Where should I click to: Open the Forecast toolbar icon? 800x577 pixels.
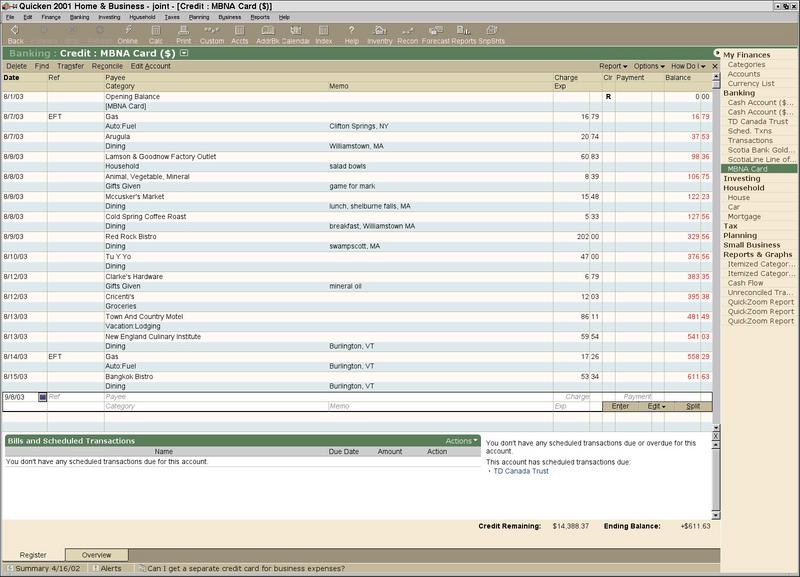[436, 34]
